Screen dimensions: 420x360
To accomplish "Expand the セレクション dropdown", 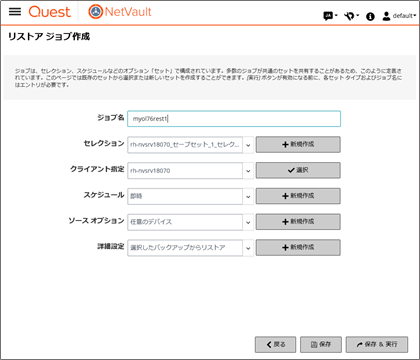I will click(248, 145).
